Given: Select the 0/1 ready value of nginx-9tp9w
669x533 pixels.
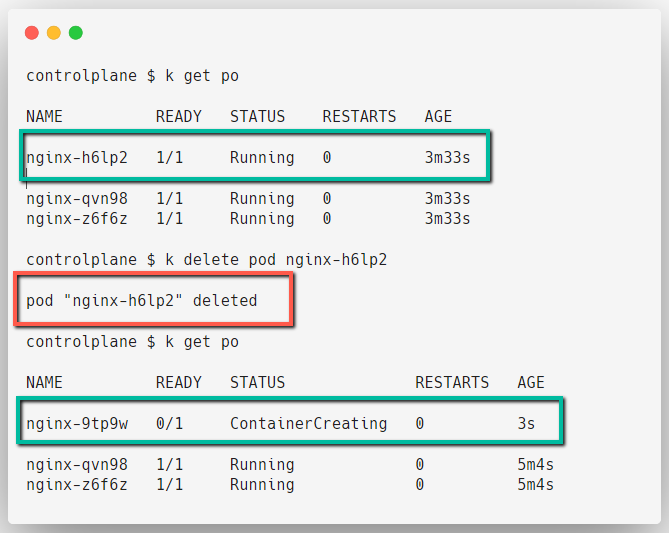Looking at the screenshot, I should (x=169, y=423).
